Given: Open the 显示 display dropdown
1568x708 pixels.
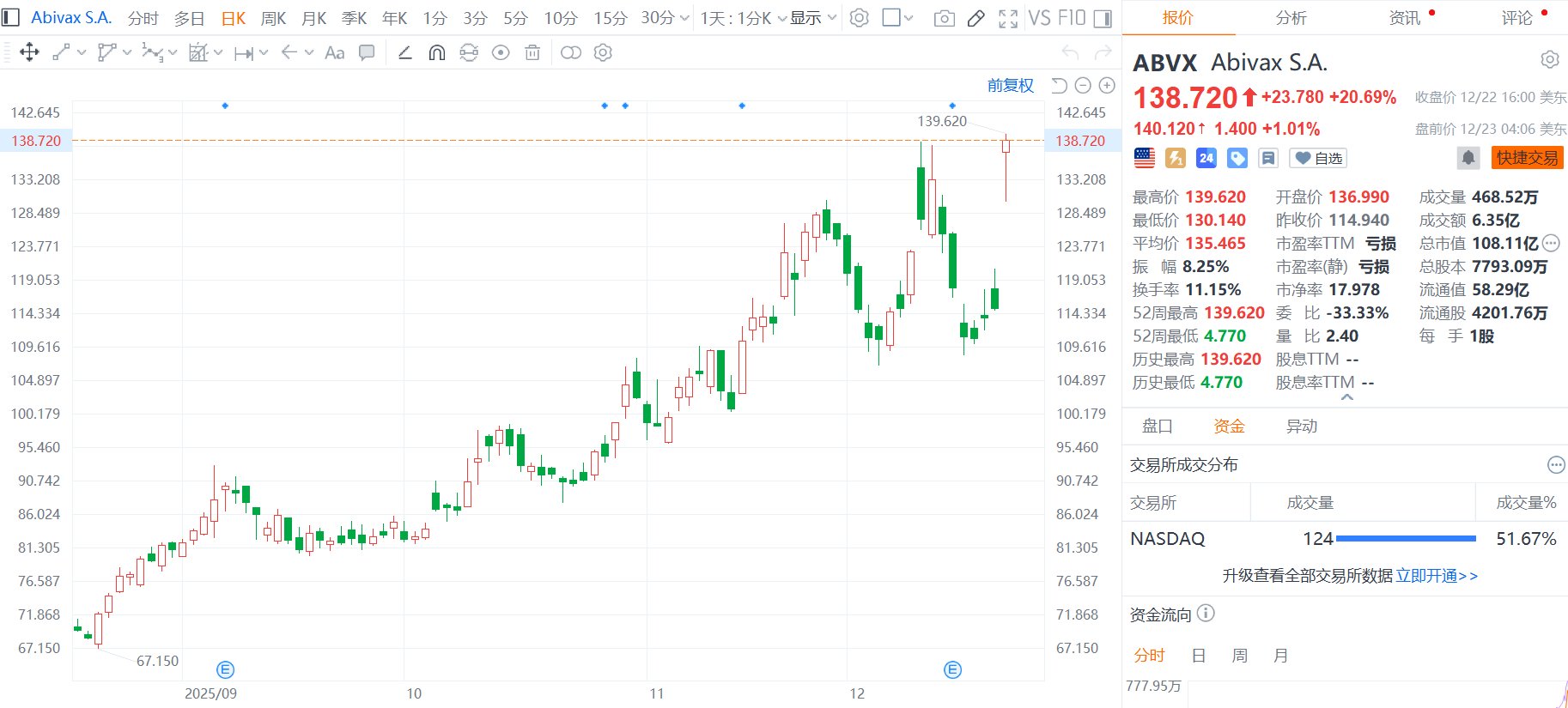Looking at the screenshot, I should point(812,18).
